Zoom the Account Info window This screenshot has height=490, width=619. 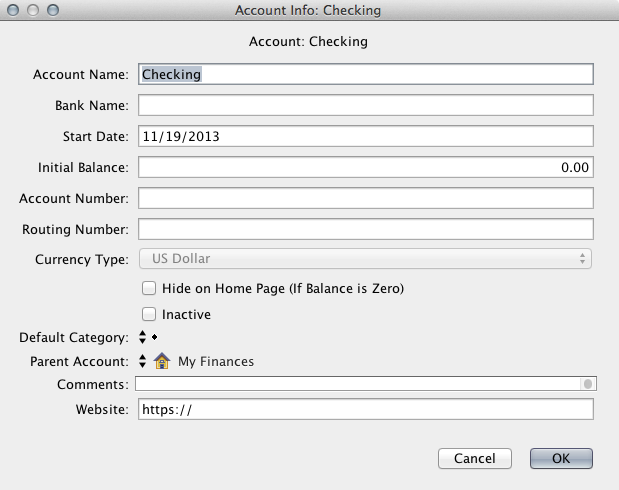tap(52, 10)
